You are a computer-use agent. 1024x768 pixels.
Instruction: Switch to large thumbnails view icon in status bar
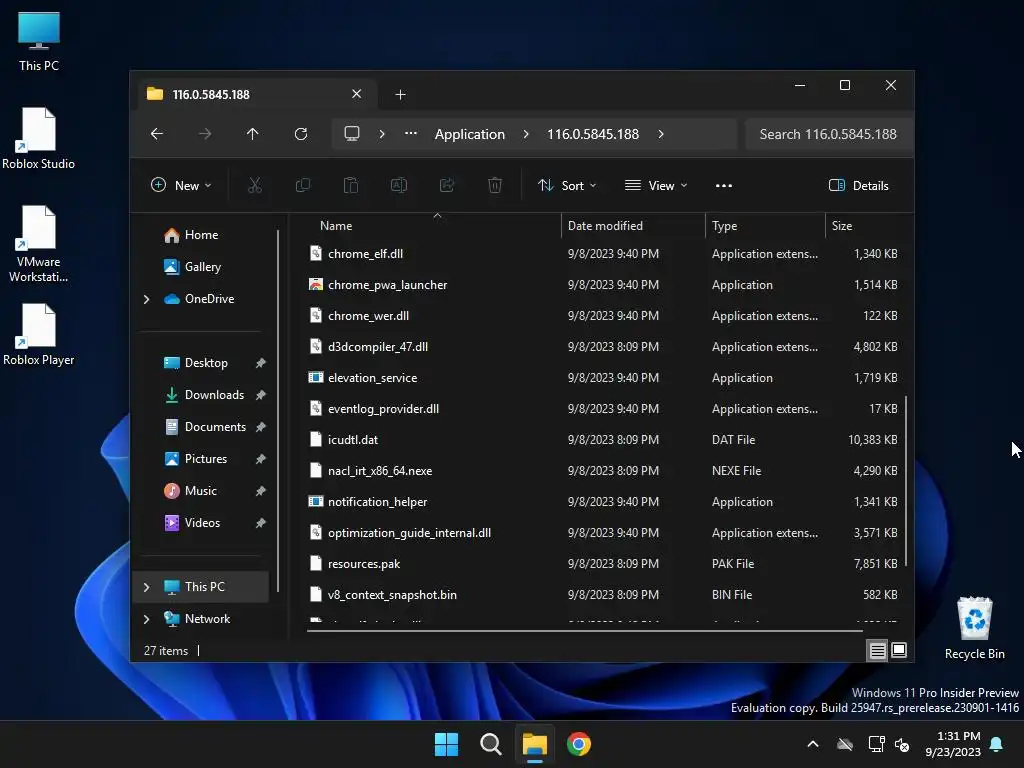pos(899,650)
